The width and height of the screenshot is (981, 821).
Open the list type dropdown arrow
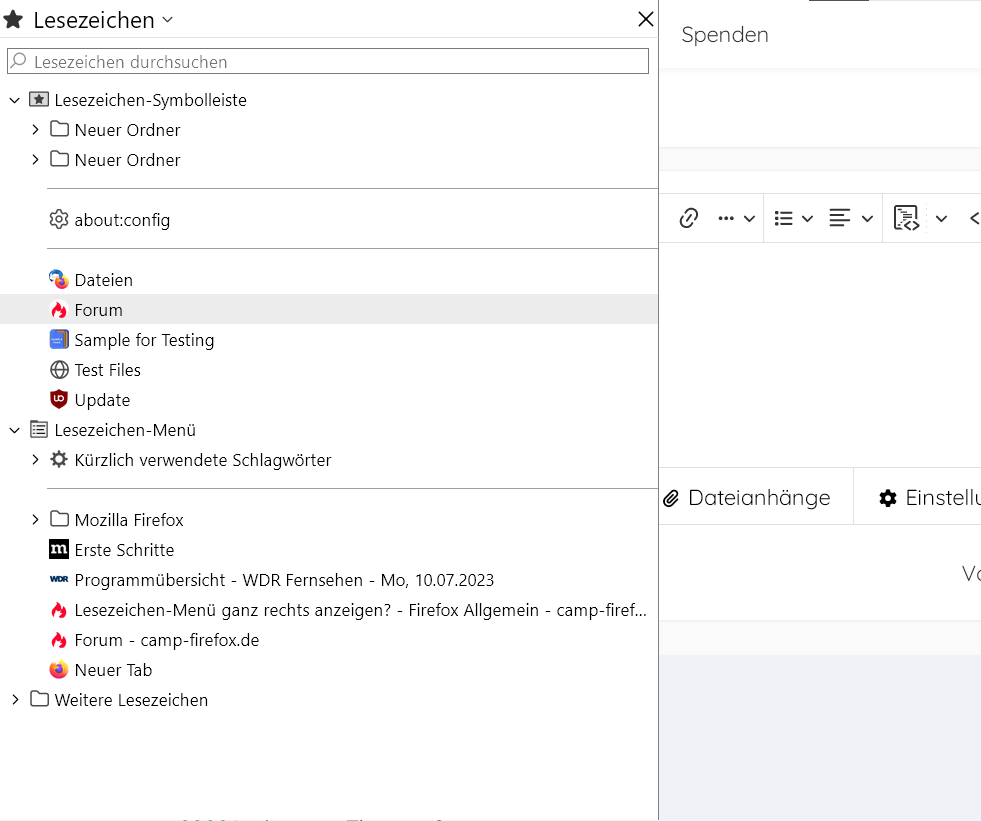point(807,219)
